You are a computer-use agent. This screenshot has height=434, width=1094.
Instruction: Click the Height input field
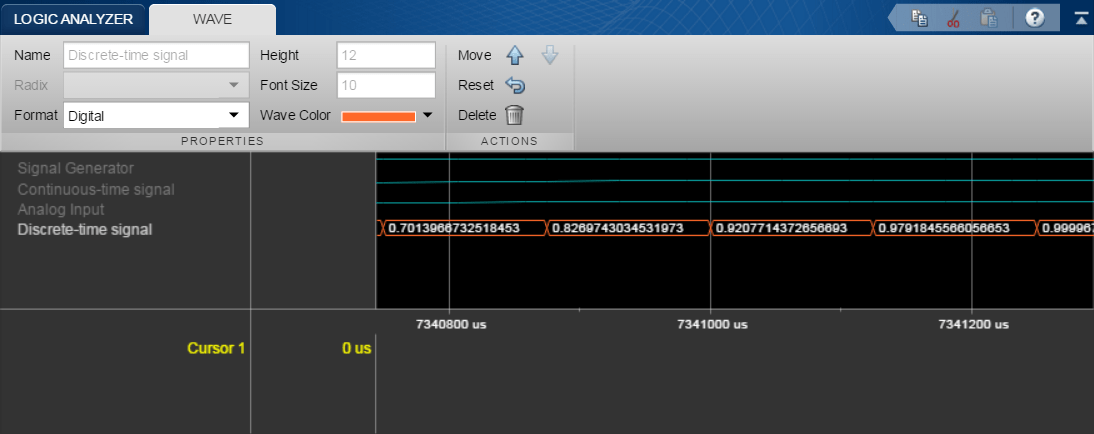click(386, 55)
